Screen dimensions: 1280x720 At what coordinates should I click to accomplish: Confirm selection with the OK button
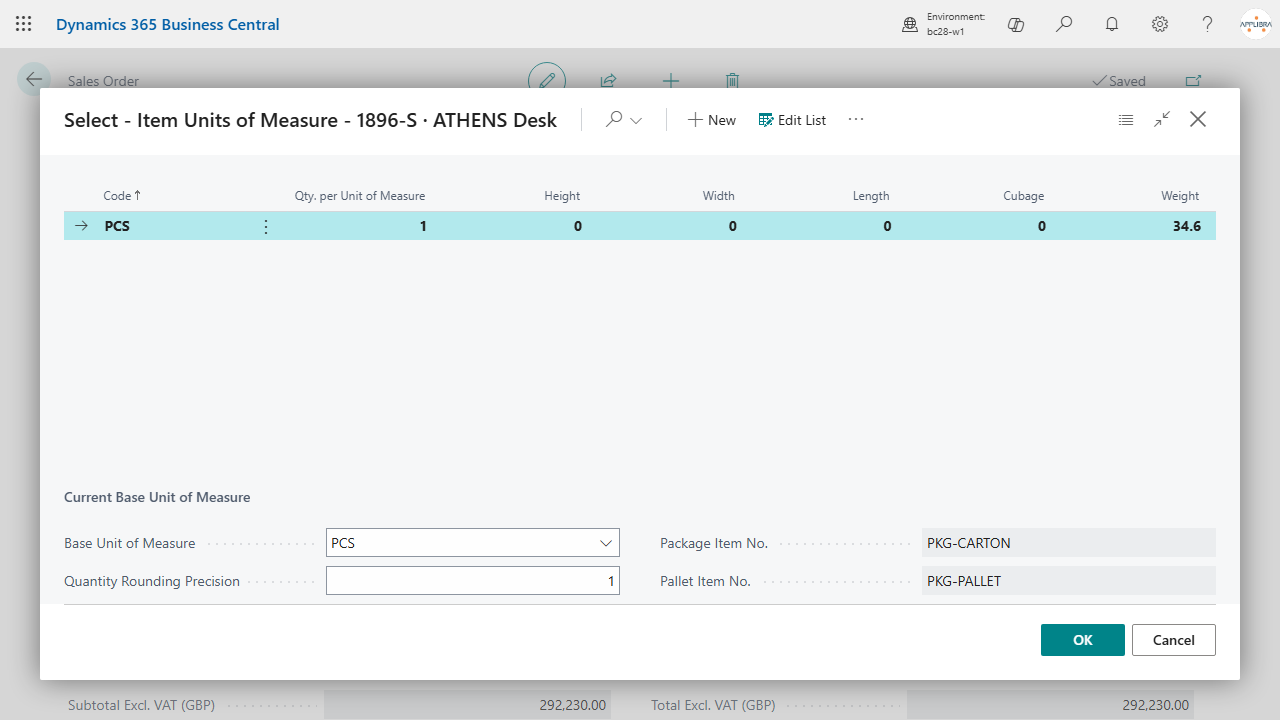click(x=1083, y=640)
